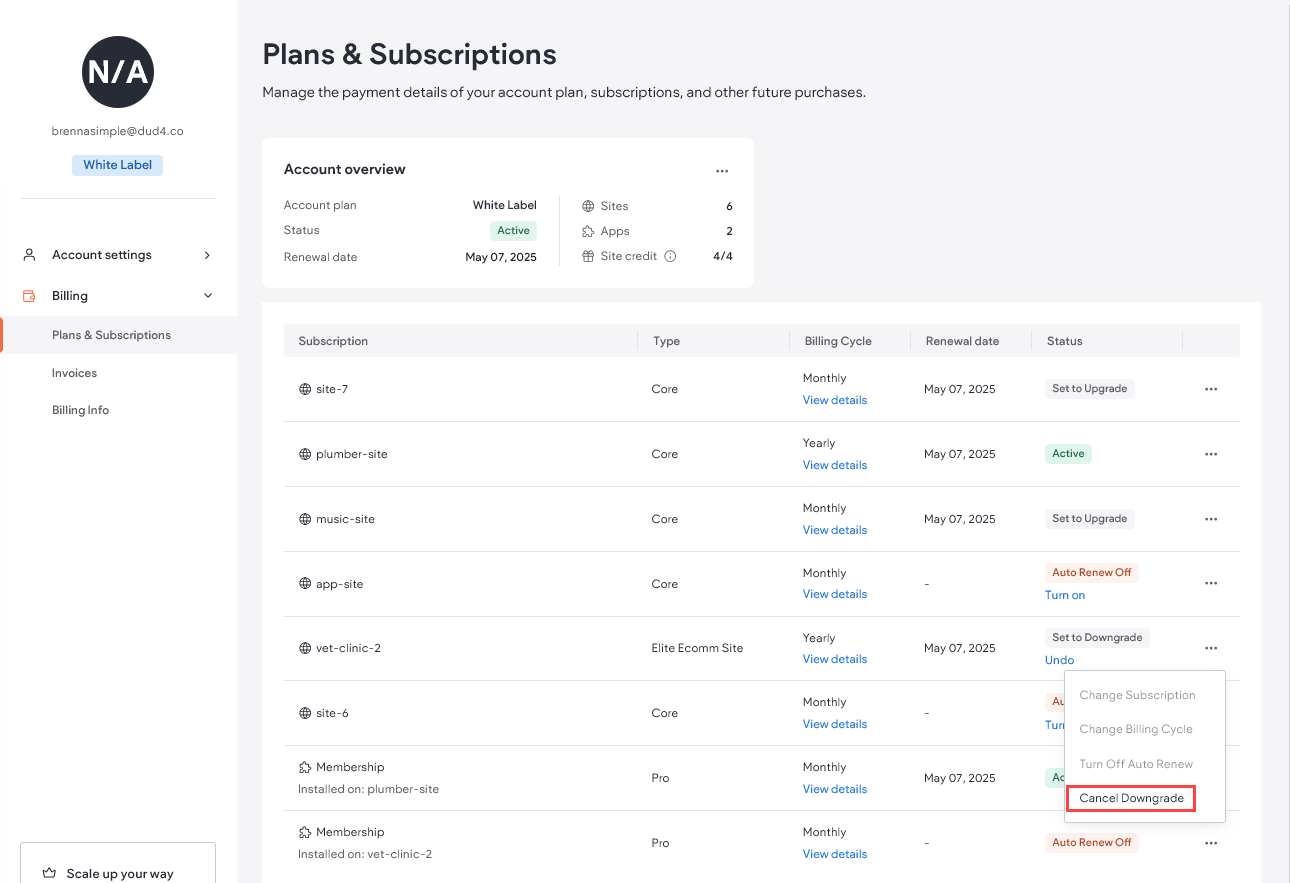The height and width of the screenshot is (883, 1290).
Task: Open the ellipsis menu for the app-site row
Action: coord(1211,583)
